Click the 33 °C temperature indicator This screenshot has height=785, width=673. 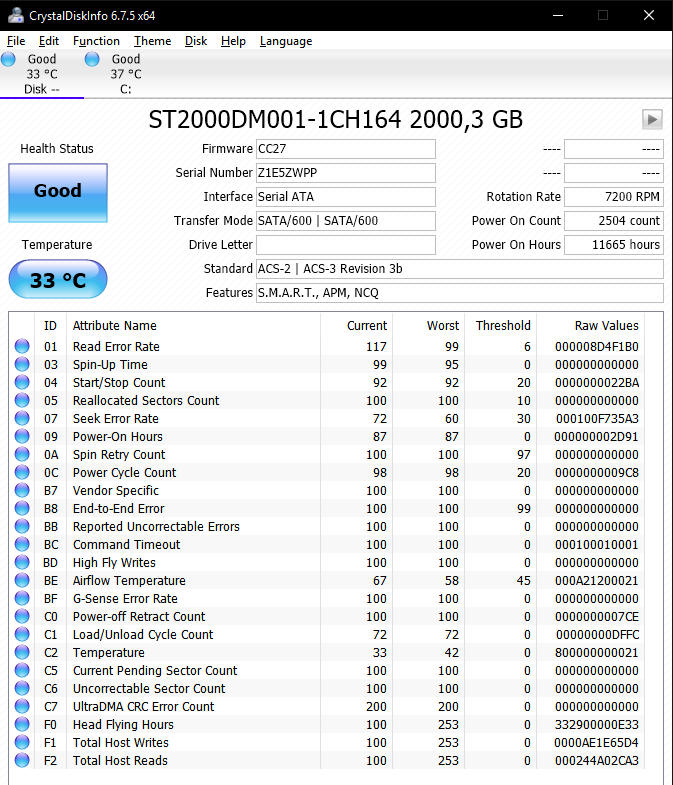(x=58, y=279)
